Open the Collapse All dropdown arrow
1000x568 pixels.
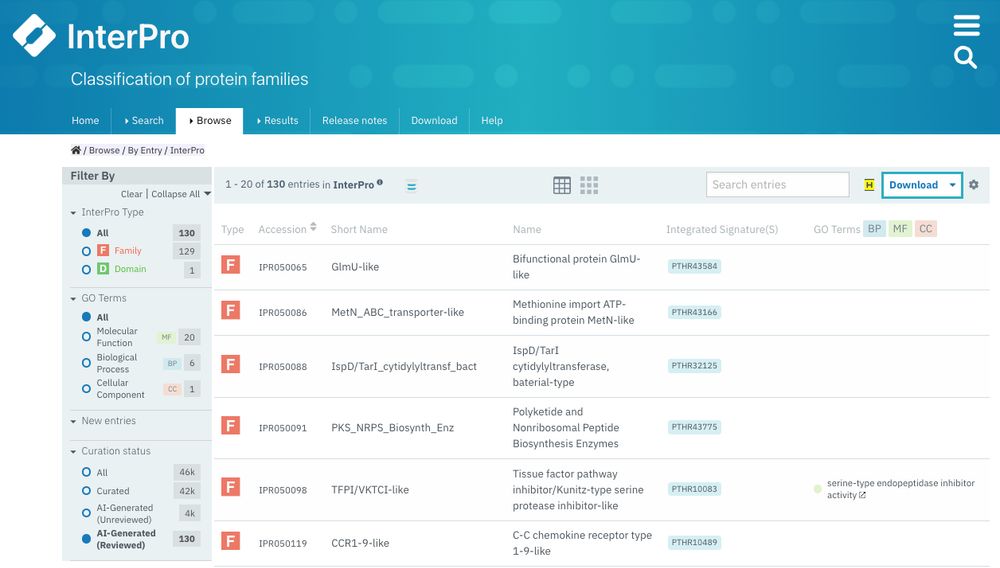click(x=207, y=194)
